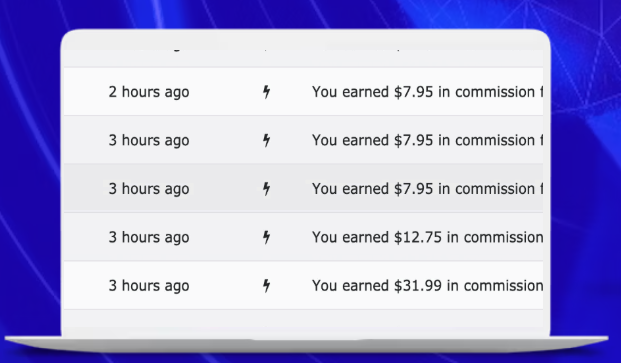Click the partially visible row above 2 hours ago
This screenshot has height=363, width=621.
pos(303,57)
